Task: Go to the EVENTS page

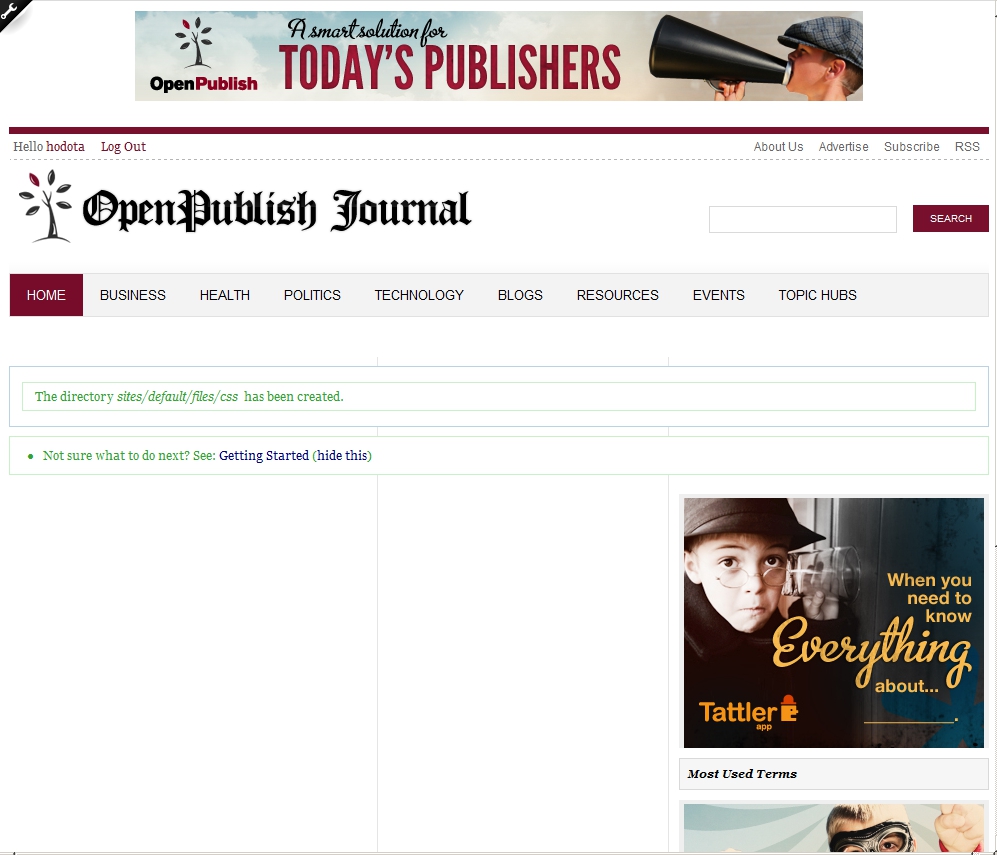Action: [x=719, y=295]
